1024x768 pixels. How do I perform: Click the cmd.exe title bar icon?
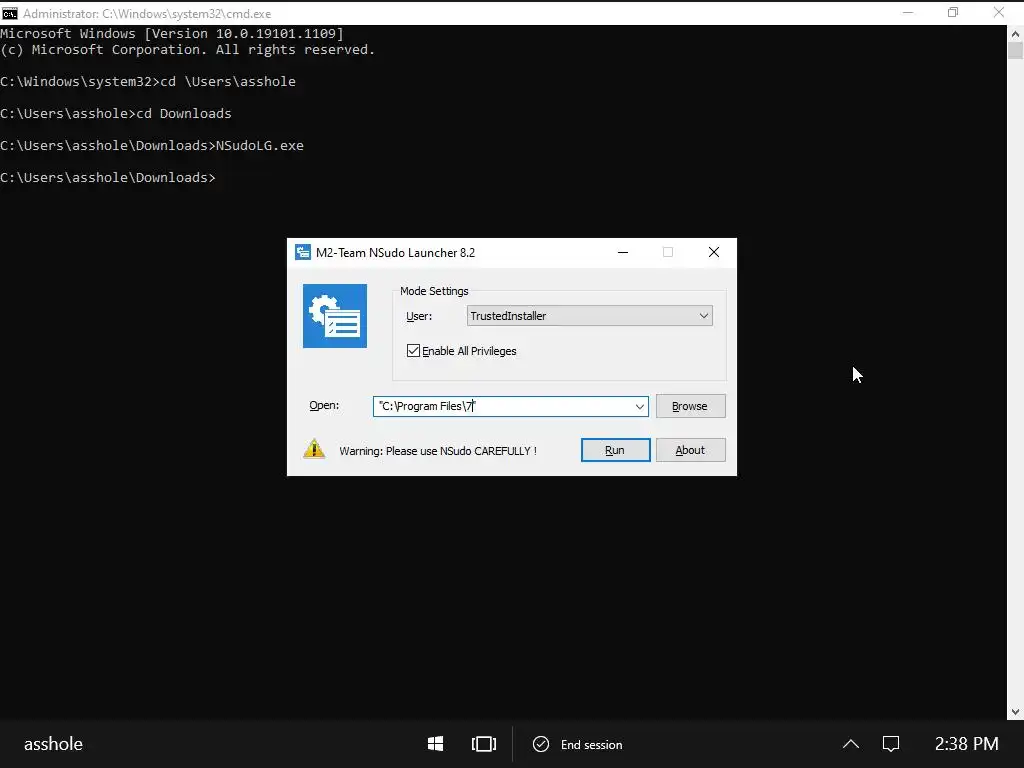pos(10,13)
